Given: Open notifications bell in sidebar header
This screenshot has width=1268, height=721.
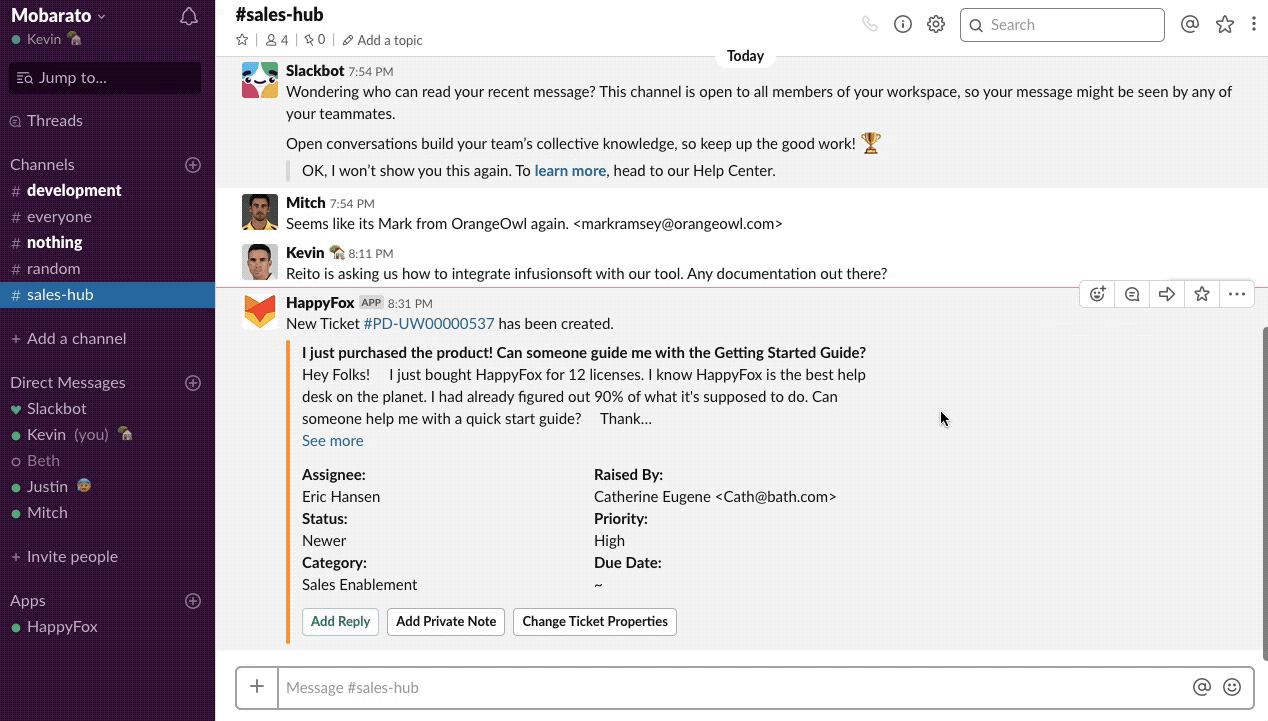Looking at the screenshot, I should tap(189, 16).
